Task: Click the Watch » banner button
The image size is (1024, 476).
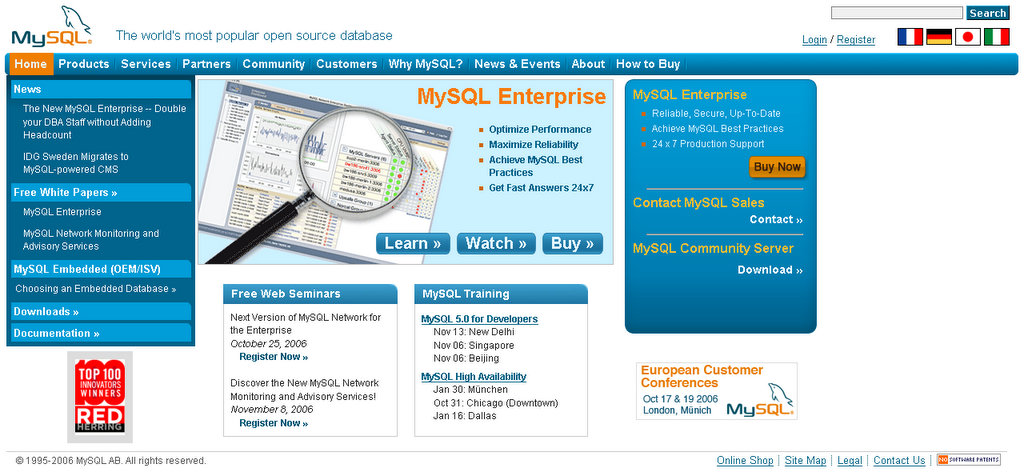Action: [496, 244]
